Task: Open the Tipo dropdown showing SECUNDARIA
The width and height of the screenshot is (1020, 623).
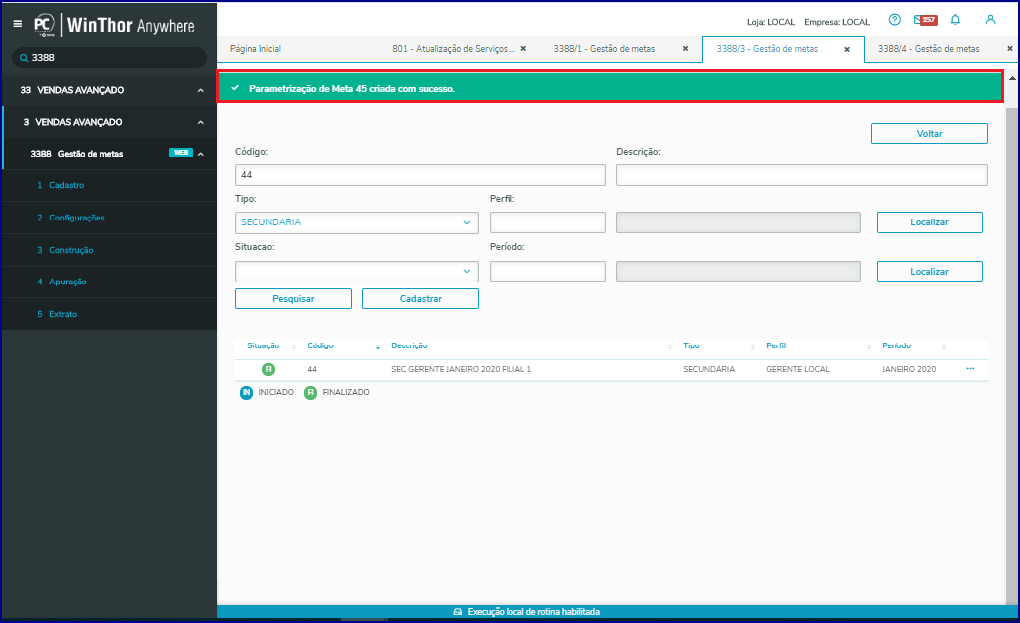Action: (356, 222)
